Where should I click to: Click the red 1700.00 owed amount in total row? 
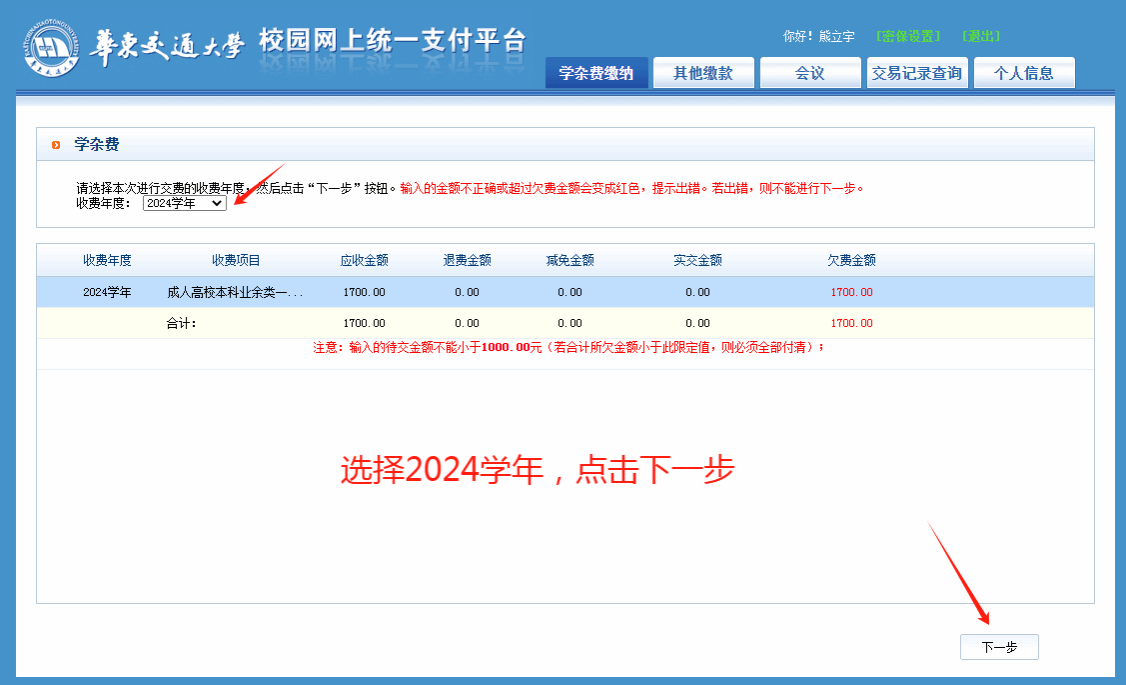tap(851, 323)
